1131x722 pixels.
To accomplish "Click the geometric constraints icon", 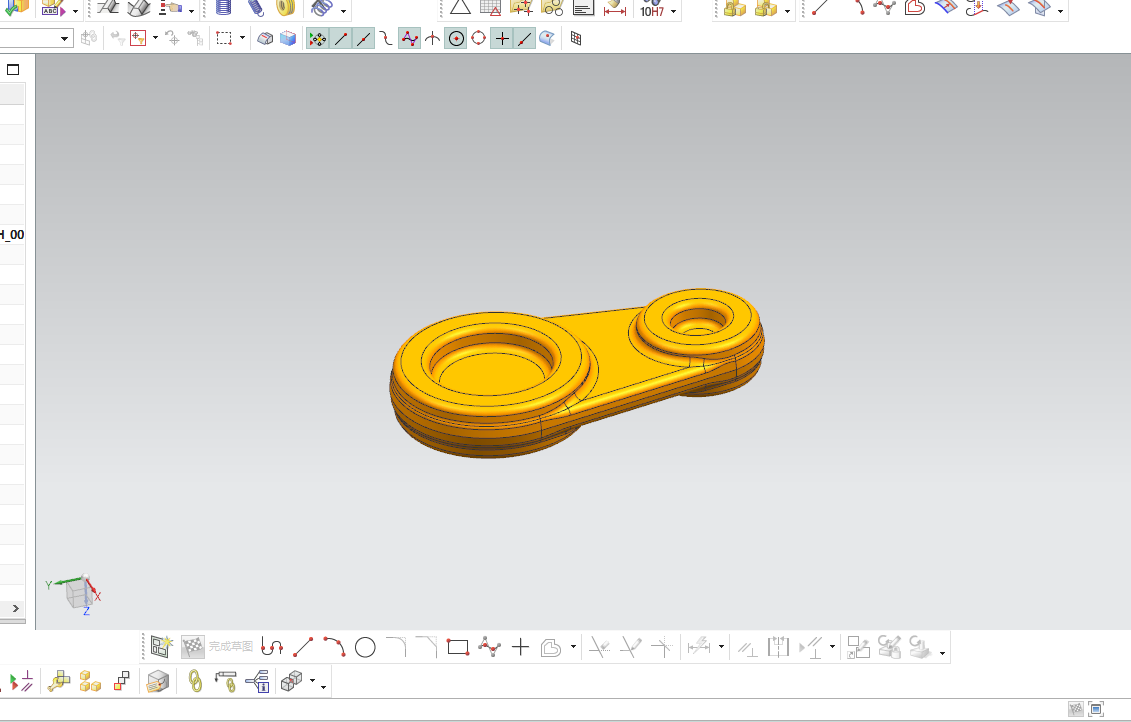I will pos(747,647).
